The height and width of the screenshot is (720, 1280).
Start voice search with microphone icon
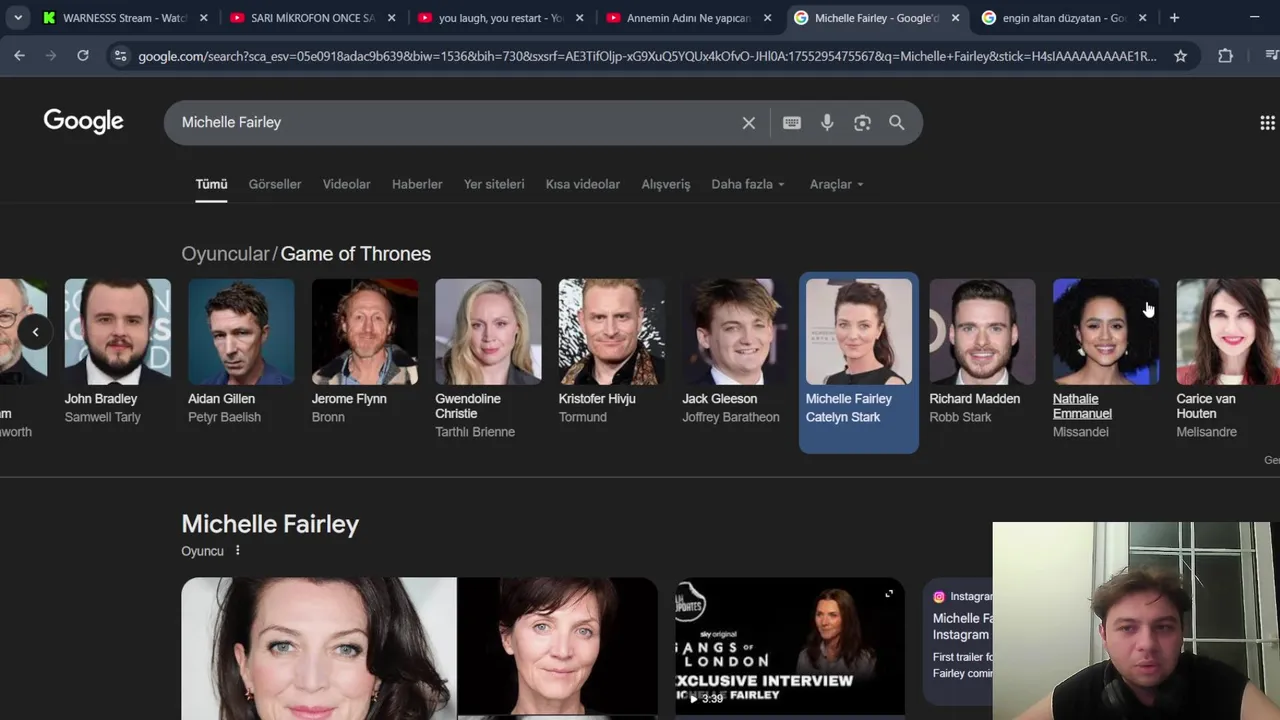[x=827, y=123]
